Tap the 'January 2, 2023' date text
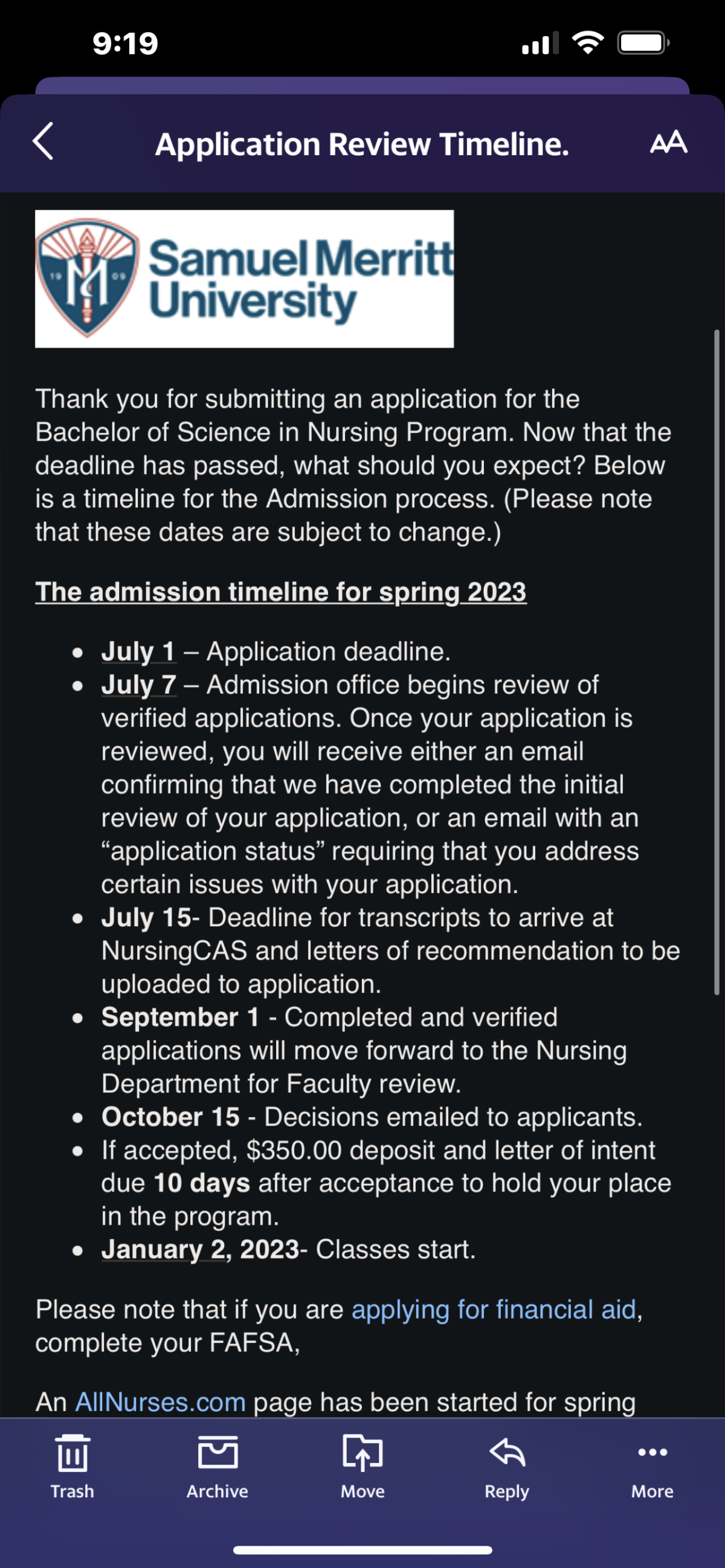 [x=201, y=1249]
